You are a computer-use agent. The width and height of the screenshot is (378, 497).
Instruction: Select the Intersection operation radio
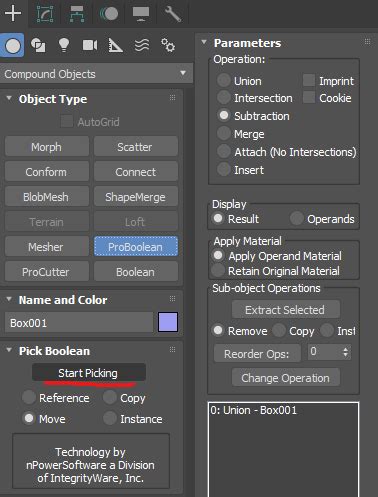click(224, 97)
